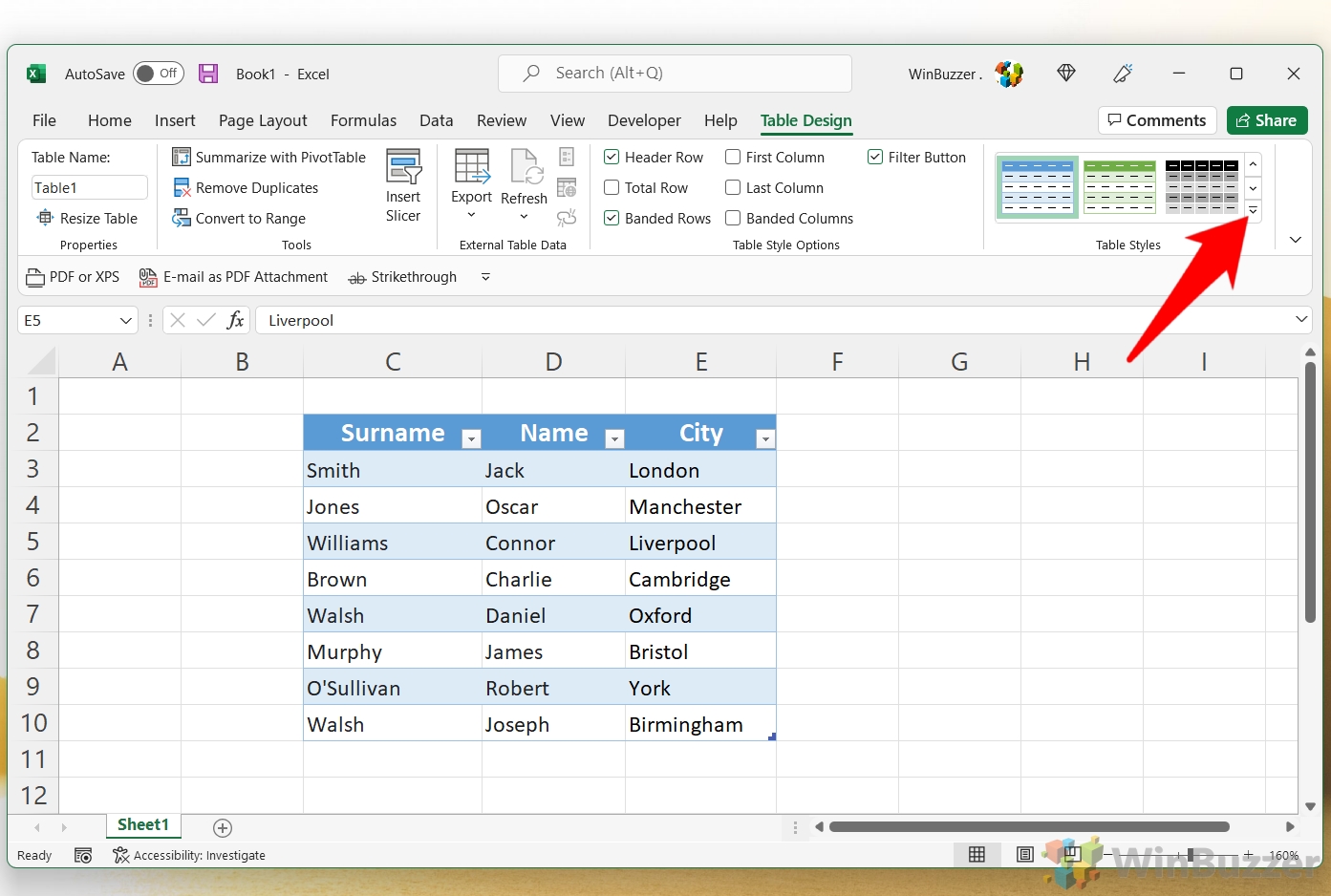Viewport: 1331px width, 896px height.
Task: Click the Share button
Action: coord(1267,120)
